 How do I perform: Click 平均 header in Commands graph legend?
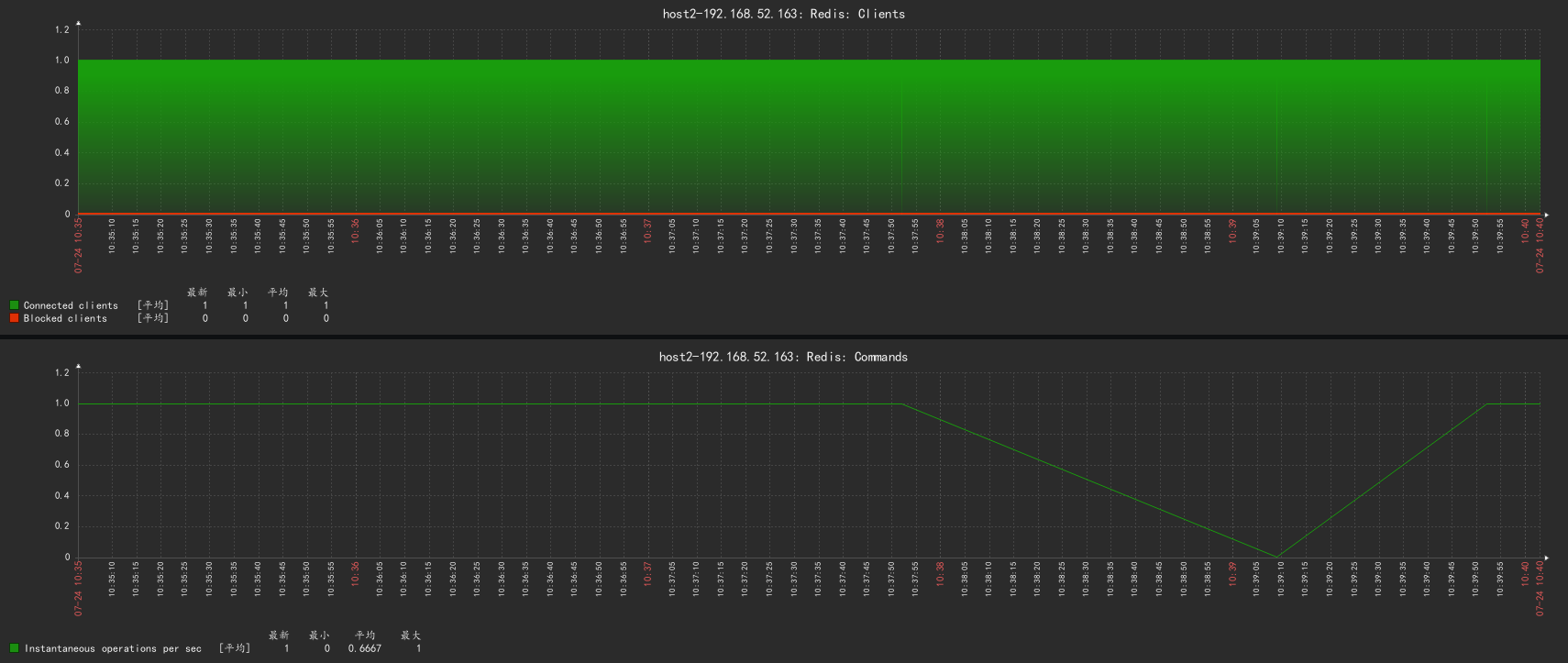point(365,635)
